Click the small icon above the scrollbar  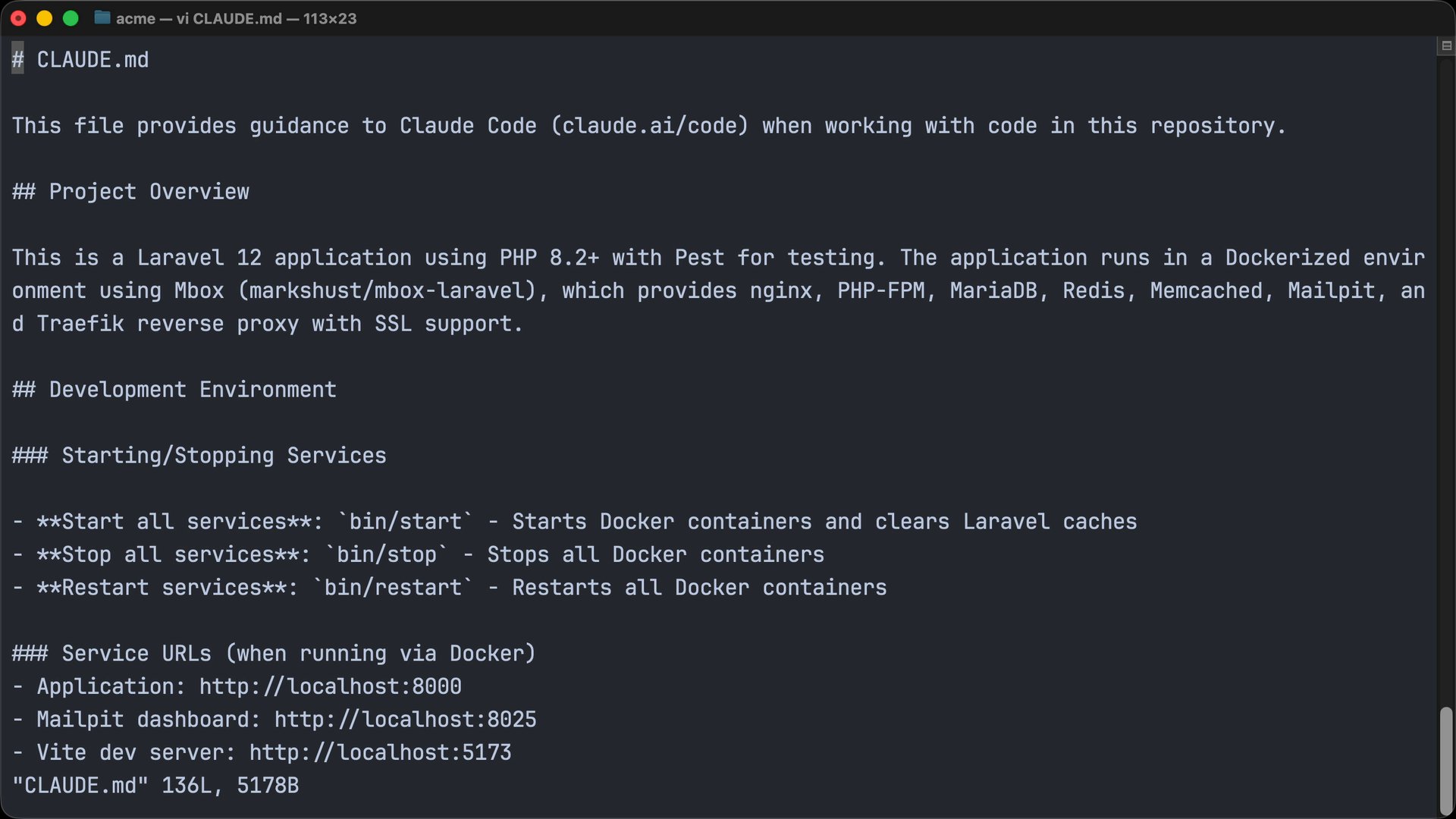click(x=1446, y=46)
